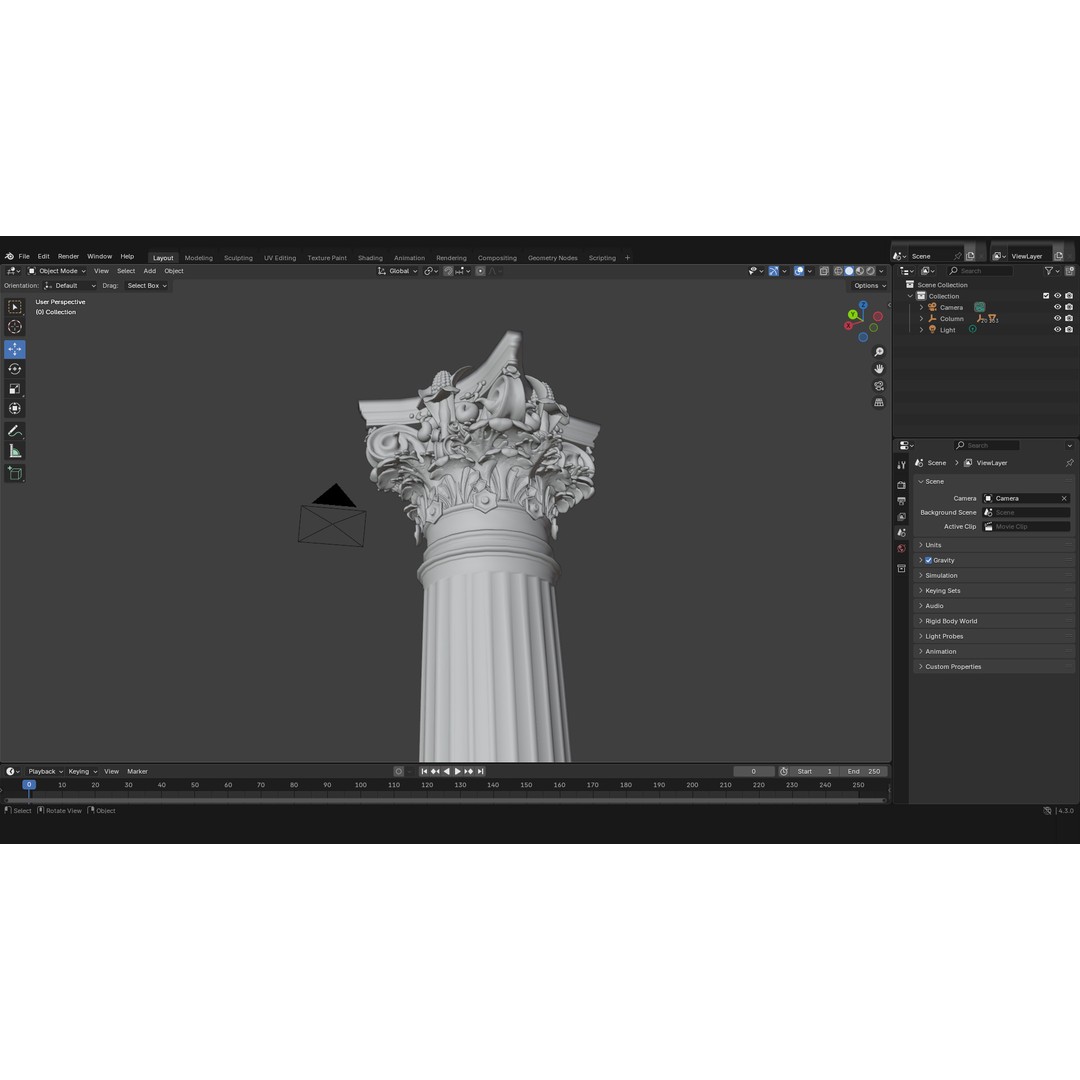This screenshot has width=1080, height=1080.
Task: Expand the Rigid Body World section
Action: click(x=951, y=620)
